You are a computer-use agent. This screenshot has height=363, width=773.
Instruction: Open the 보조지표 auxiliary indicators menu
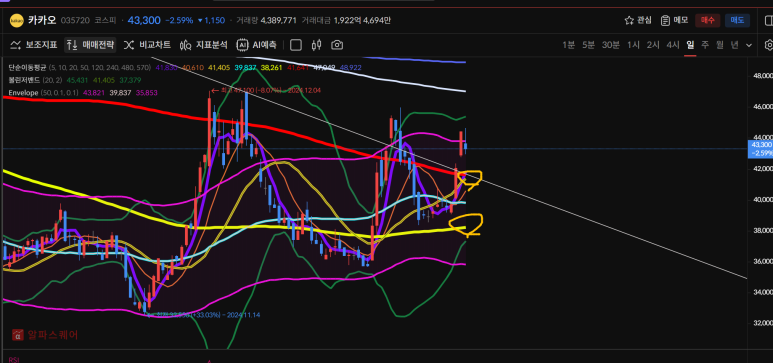click(x=34, y=45)
